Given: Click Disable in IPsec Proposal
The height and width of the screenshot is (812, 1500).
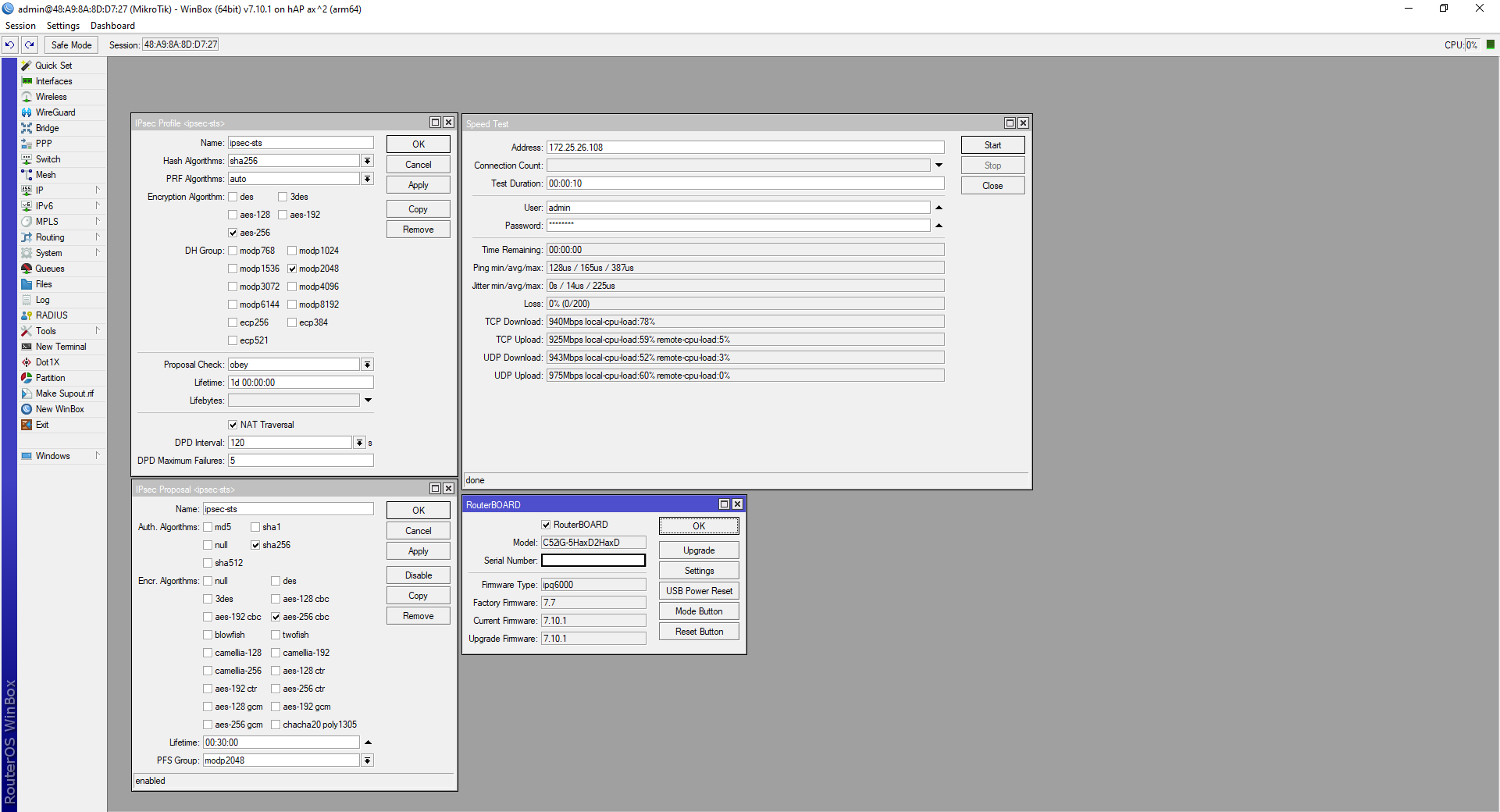Looking at the screenshot, I should (x=419, y=575).
